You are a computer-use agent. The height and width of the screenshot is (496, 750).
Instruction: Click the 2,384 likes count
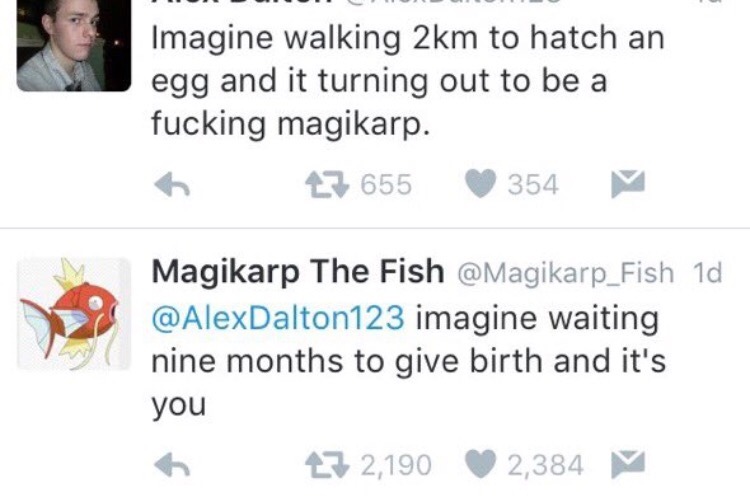point(545,464)
